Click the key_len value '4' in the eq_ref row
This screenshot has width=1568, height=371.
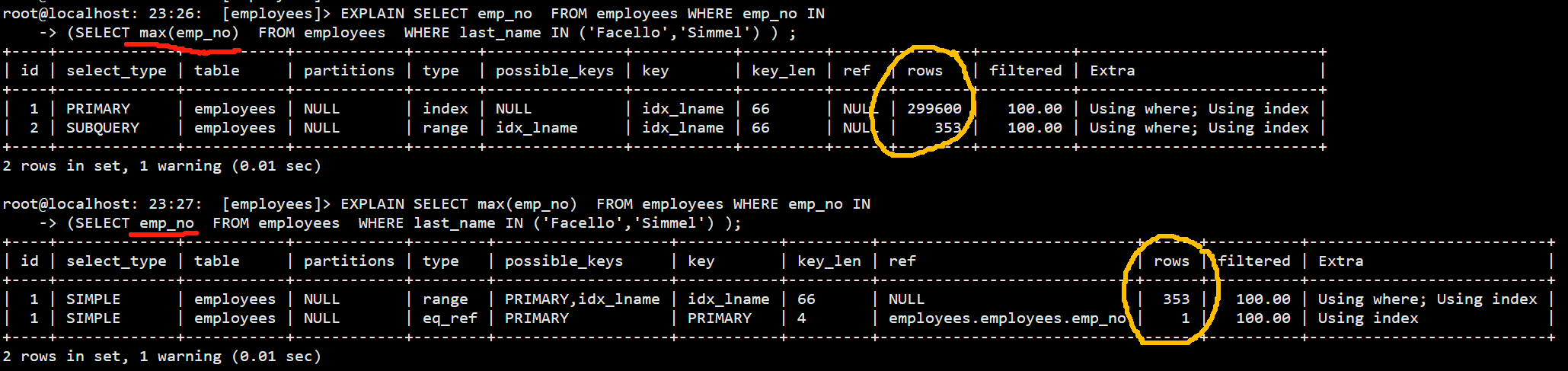point(802,318)
